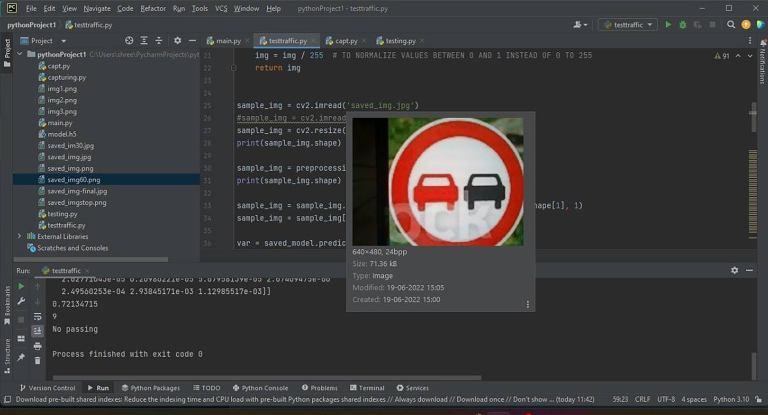Image resolution: width=768 pixels, height=415 pixels.
Task: Hide the Run tool window with minimize icon
Action: coord(748,270)
